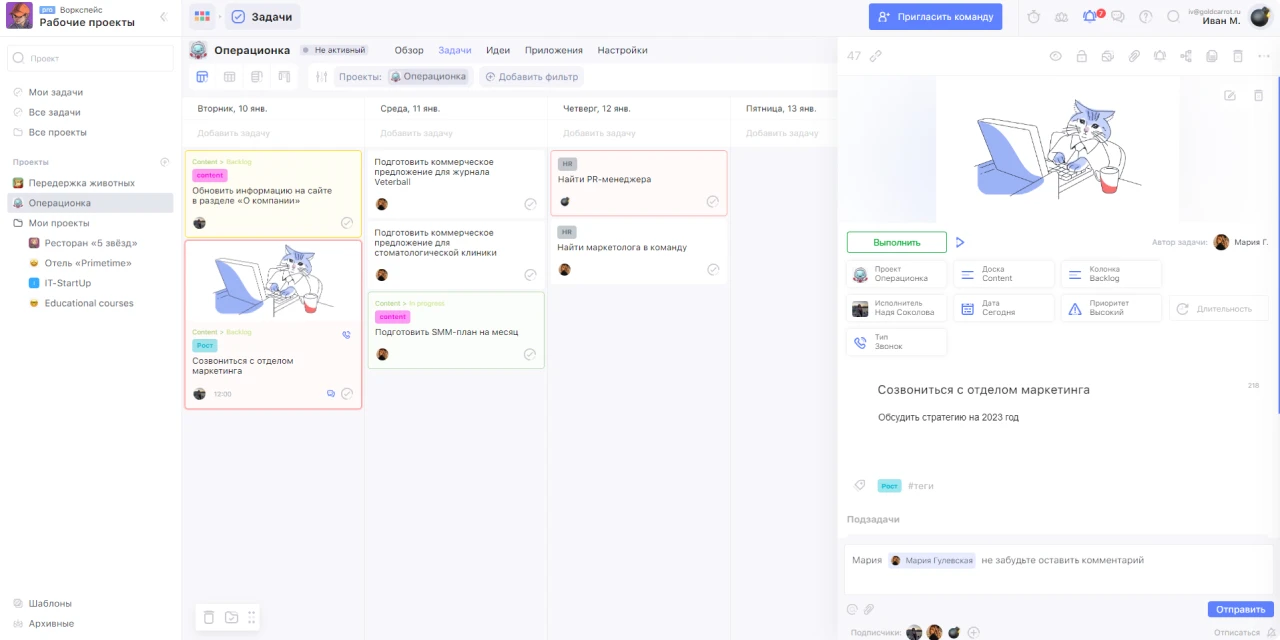1280x640 pixels.
Task: Open the 'Настройки' tab
Action: [622, 50]
